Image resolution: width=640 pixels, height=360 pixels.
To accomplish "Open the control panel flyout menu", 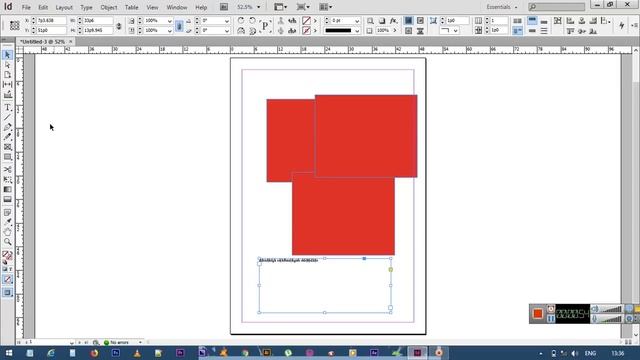I will pyautogui.click(x=635, y=25).
